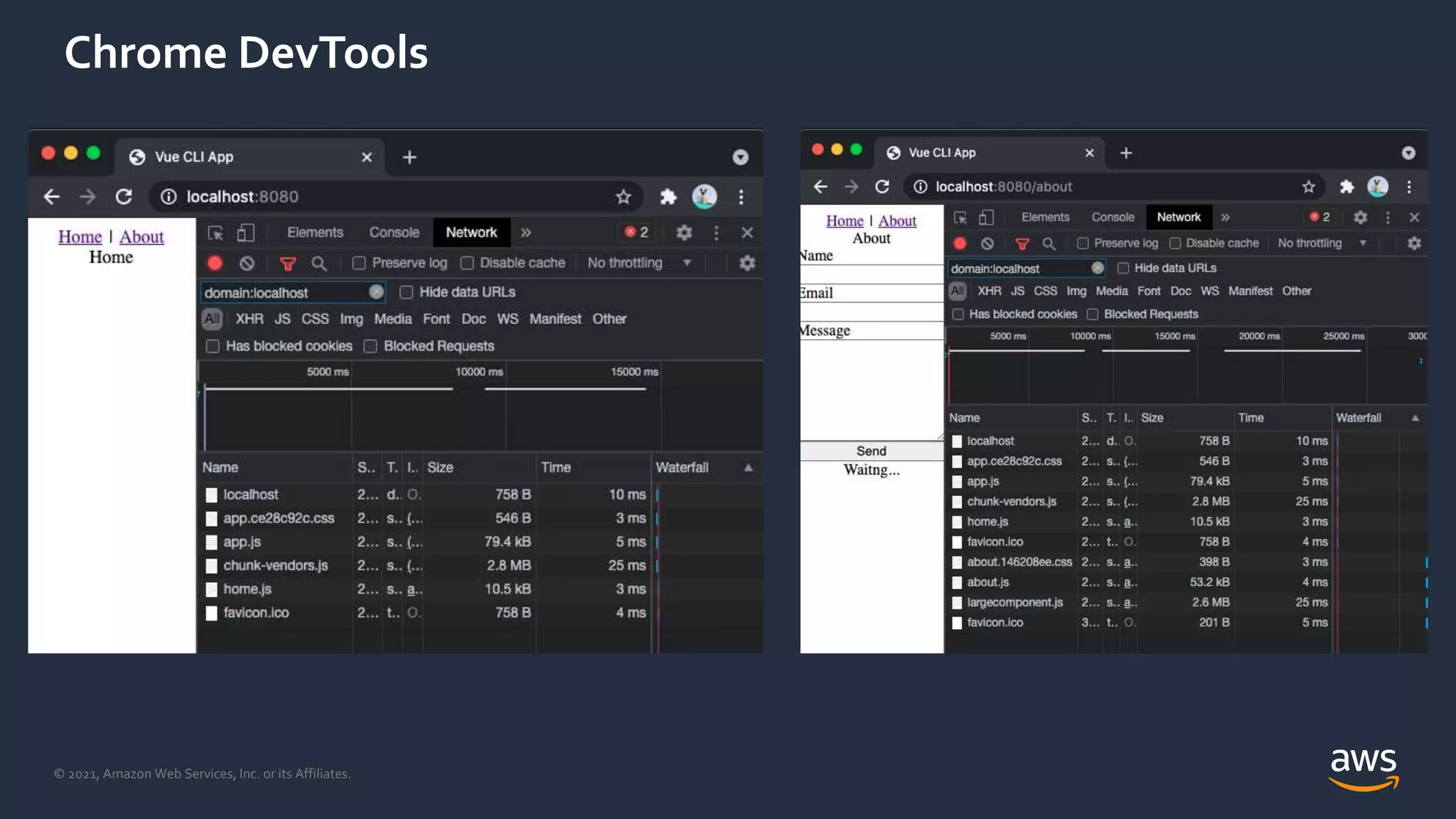The image size is (1456, 819).
Task: Open DevTools settings gear in left tab bar
Action: point(684,232)
